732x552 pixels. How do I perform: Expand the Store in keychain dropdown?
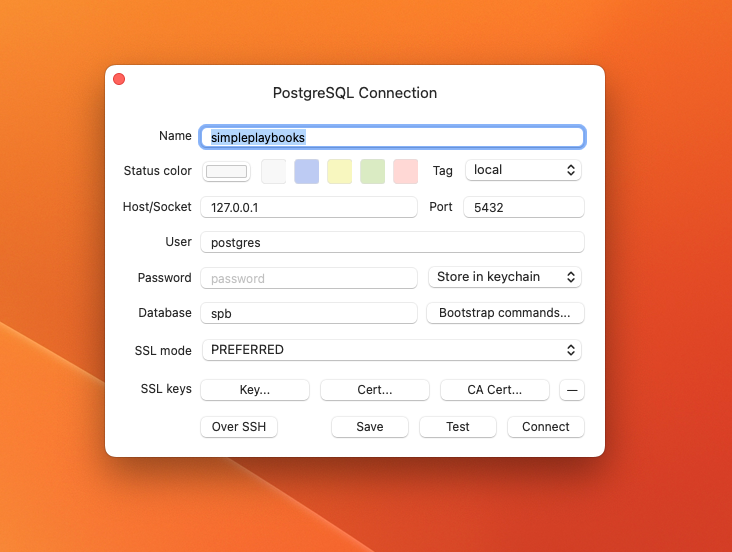504,277
